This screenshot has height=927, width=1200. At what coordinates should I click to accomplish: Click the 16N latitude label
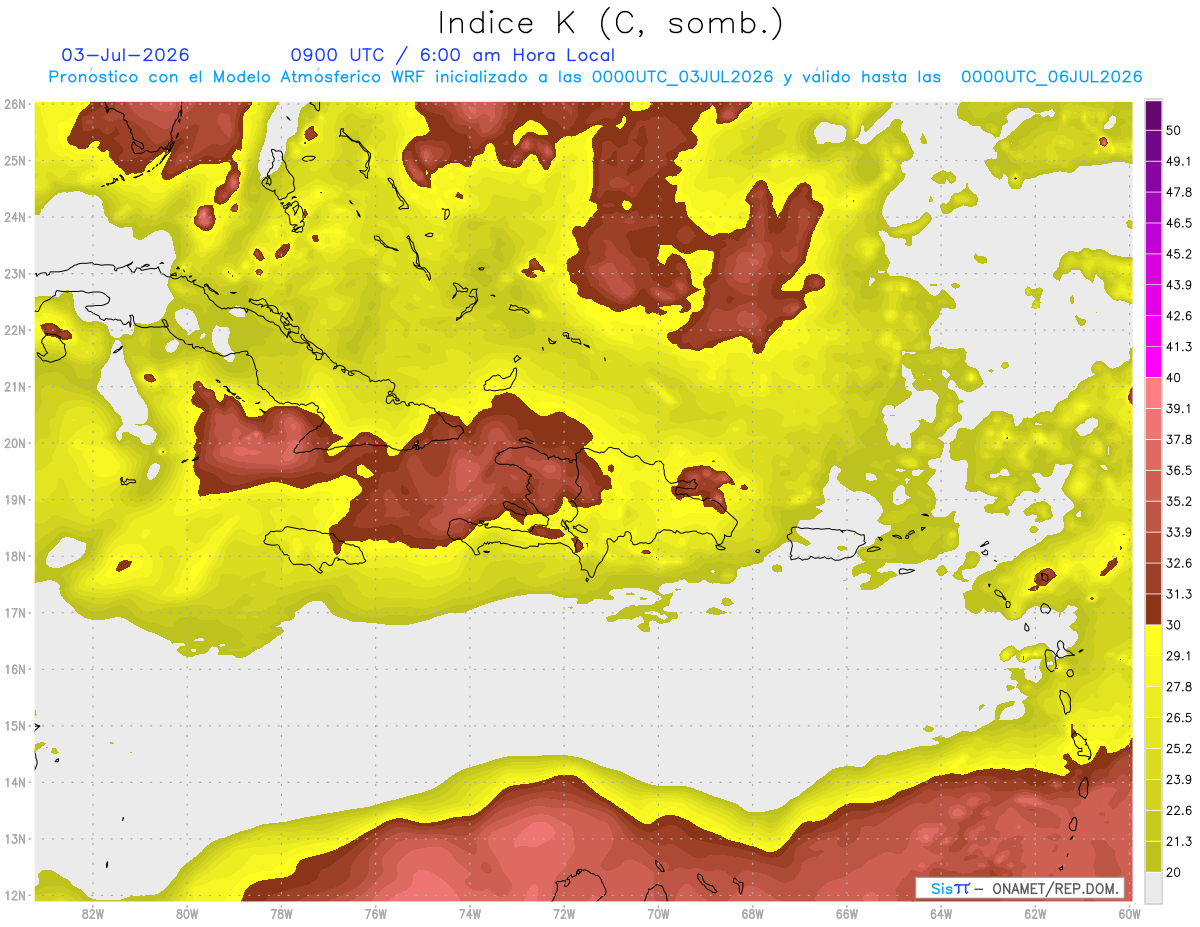tap(15, 669)
